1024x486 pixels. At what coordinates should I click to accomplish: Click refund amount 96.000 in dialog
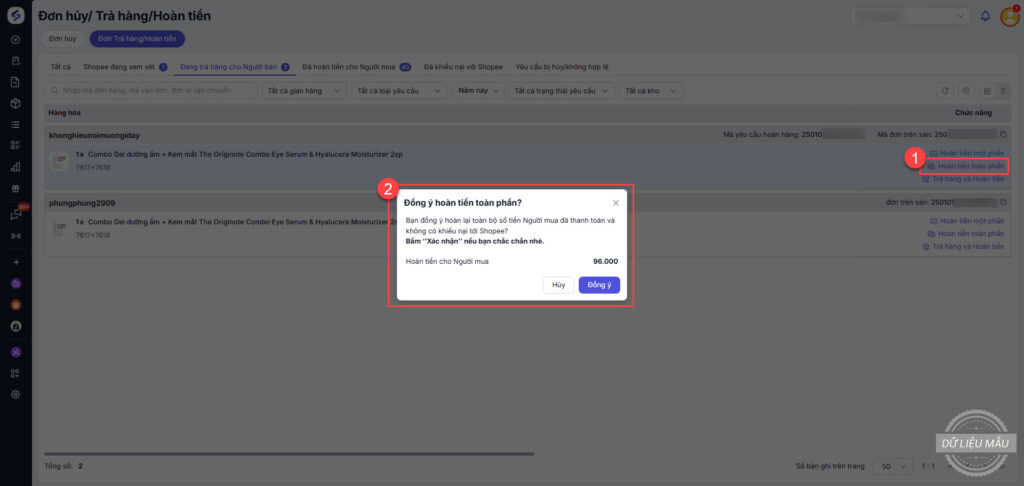[605, 262]
